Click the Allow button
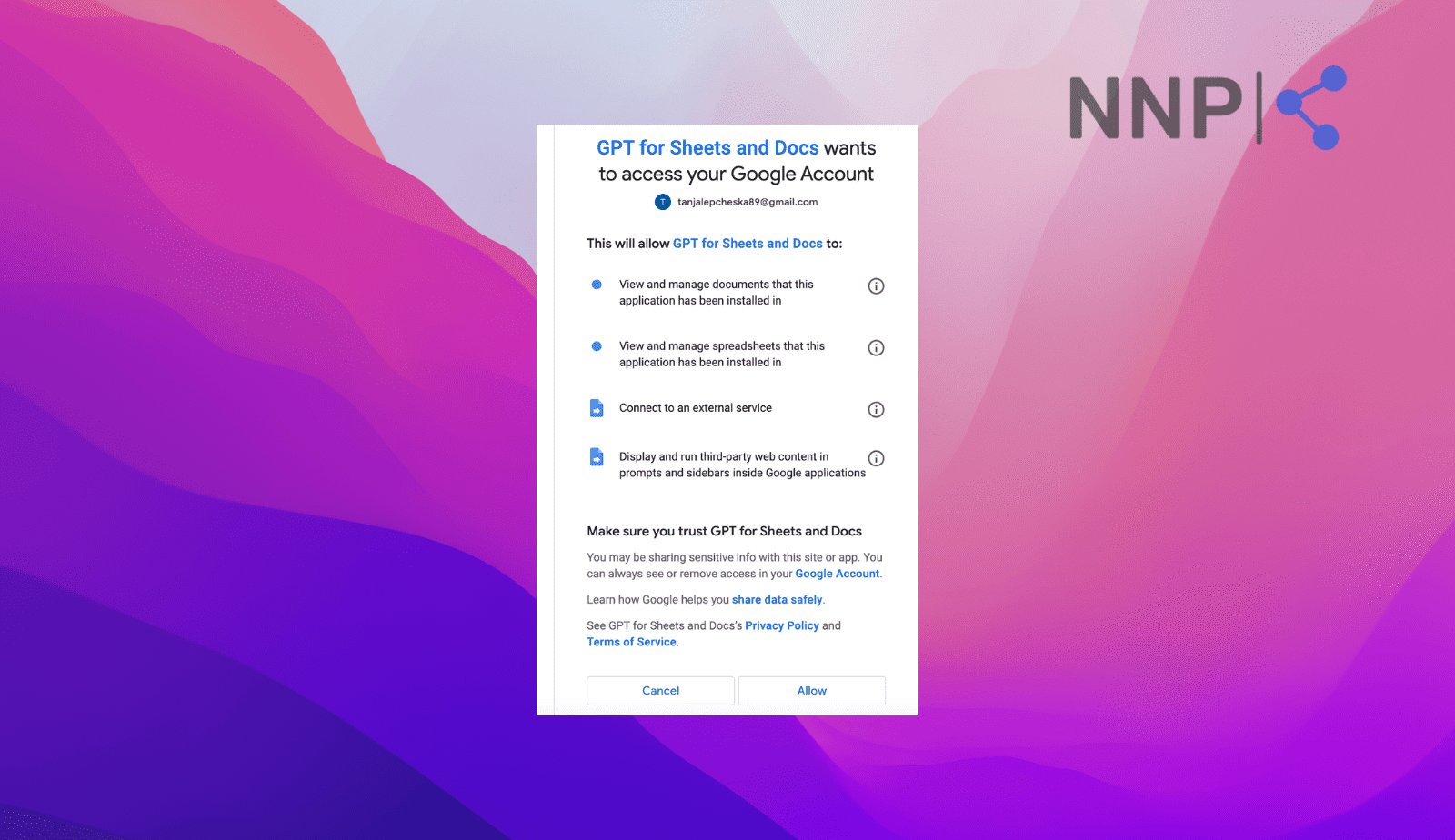Image resolution: width=1455 pixels, height=840 pixels. pos(812,691)
